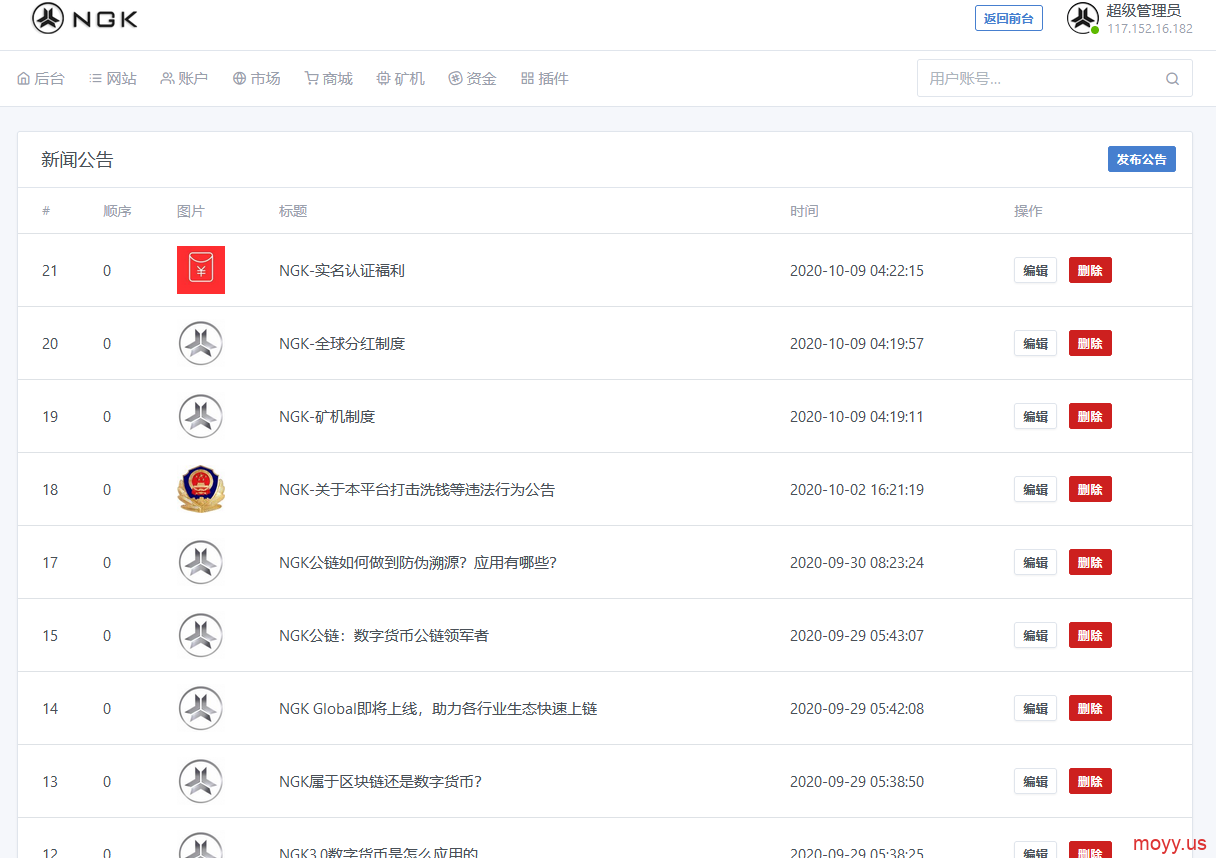Viewport: 1216px width, 858px height.
Task: Open thumbnail of NGK-矿机制度
Action: [x=201, y=416]
